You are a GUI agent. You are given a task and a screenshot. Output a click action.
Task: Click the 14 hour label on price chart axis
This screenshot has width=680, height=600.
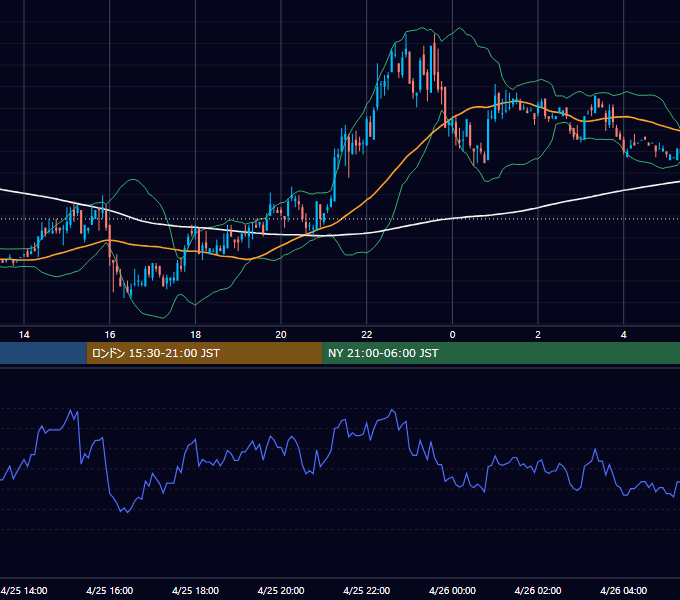(24, 335)
